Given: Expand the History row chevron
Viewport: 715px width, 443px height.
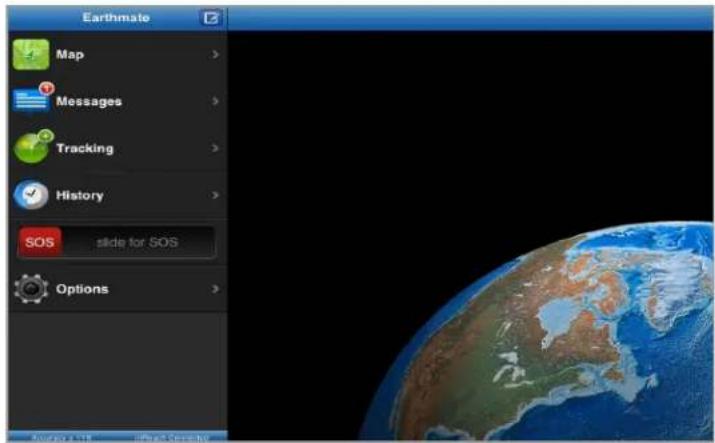Looking at the screenshot, I should pyautogui.click(x=215, y=195).
